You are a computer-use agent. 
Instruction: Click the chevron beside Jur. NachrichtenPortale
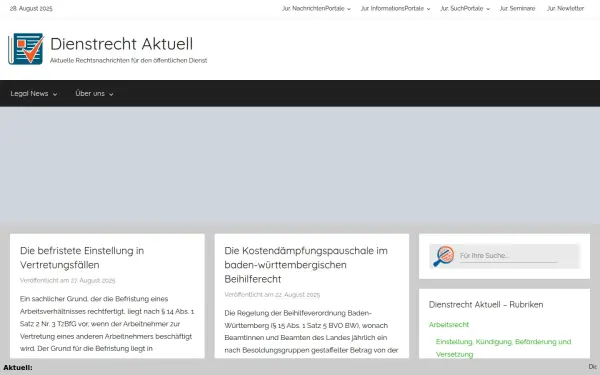[x=349, y=9]
